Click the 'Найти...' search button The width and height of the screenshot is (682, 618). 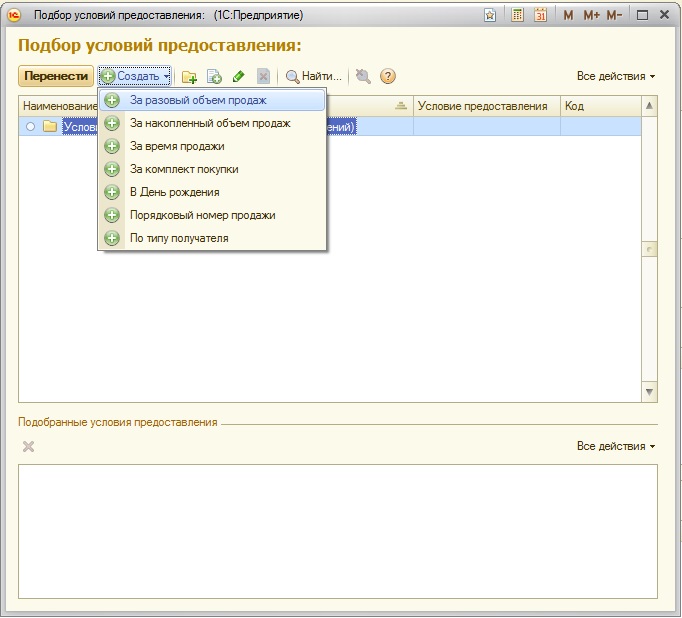pos(314,76)
